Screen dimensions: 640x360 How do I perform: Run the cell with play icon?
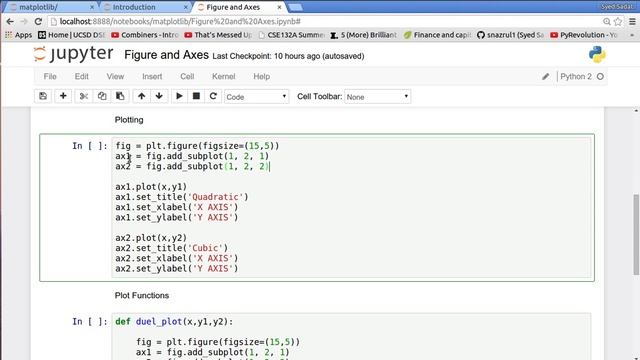tap(179, 96)
